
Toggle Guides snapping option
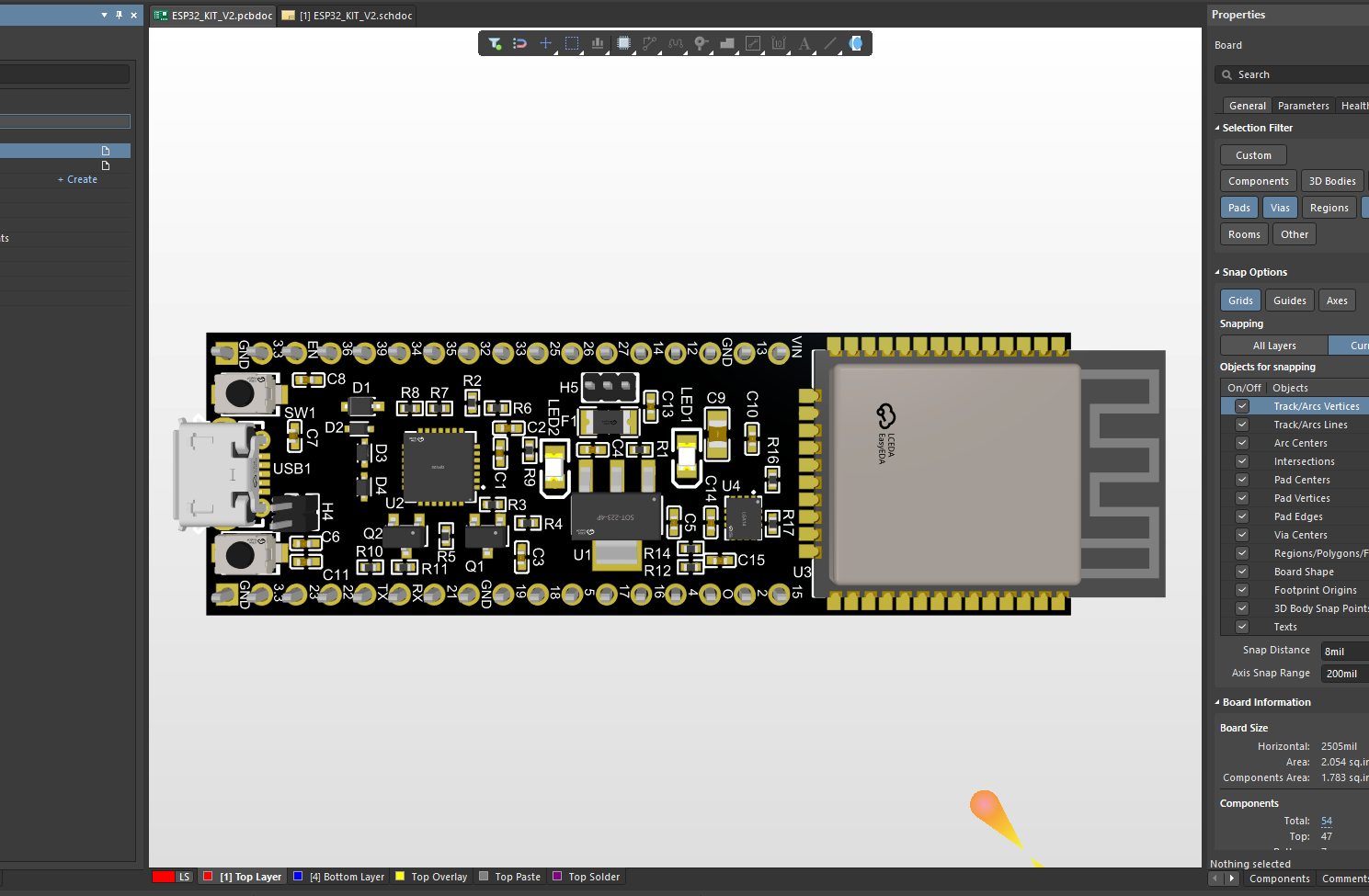click(x=1289, y=301)
